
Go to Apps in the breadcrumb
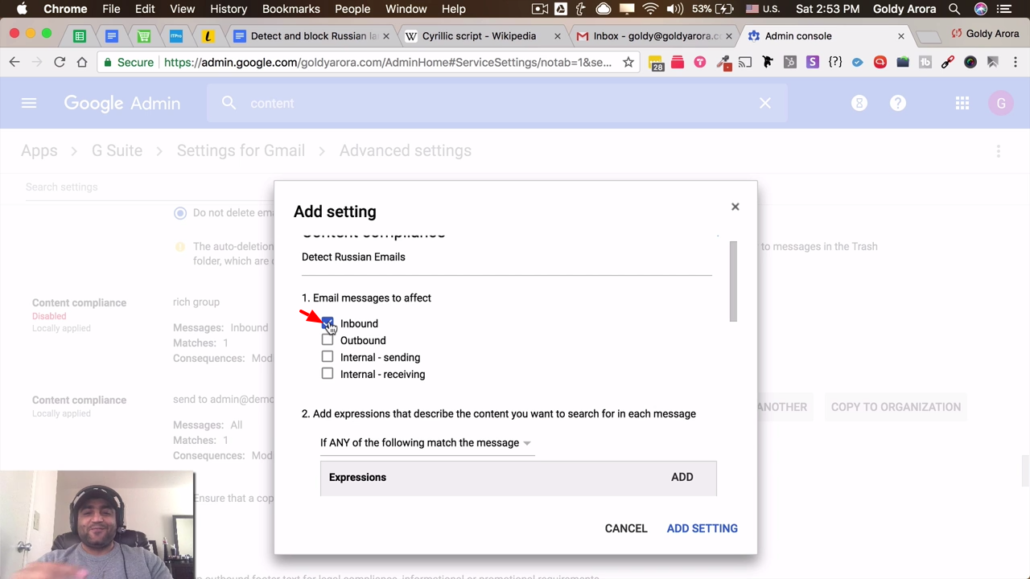[x=39, y=151]
